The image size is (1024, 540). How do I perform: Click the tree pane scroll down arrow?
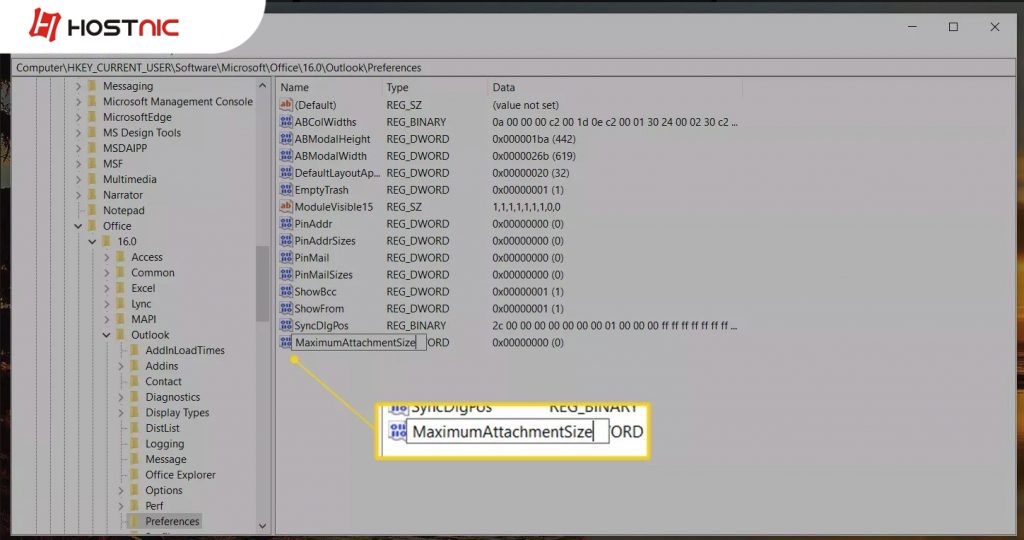[x=263, y=526]
